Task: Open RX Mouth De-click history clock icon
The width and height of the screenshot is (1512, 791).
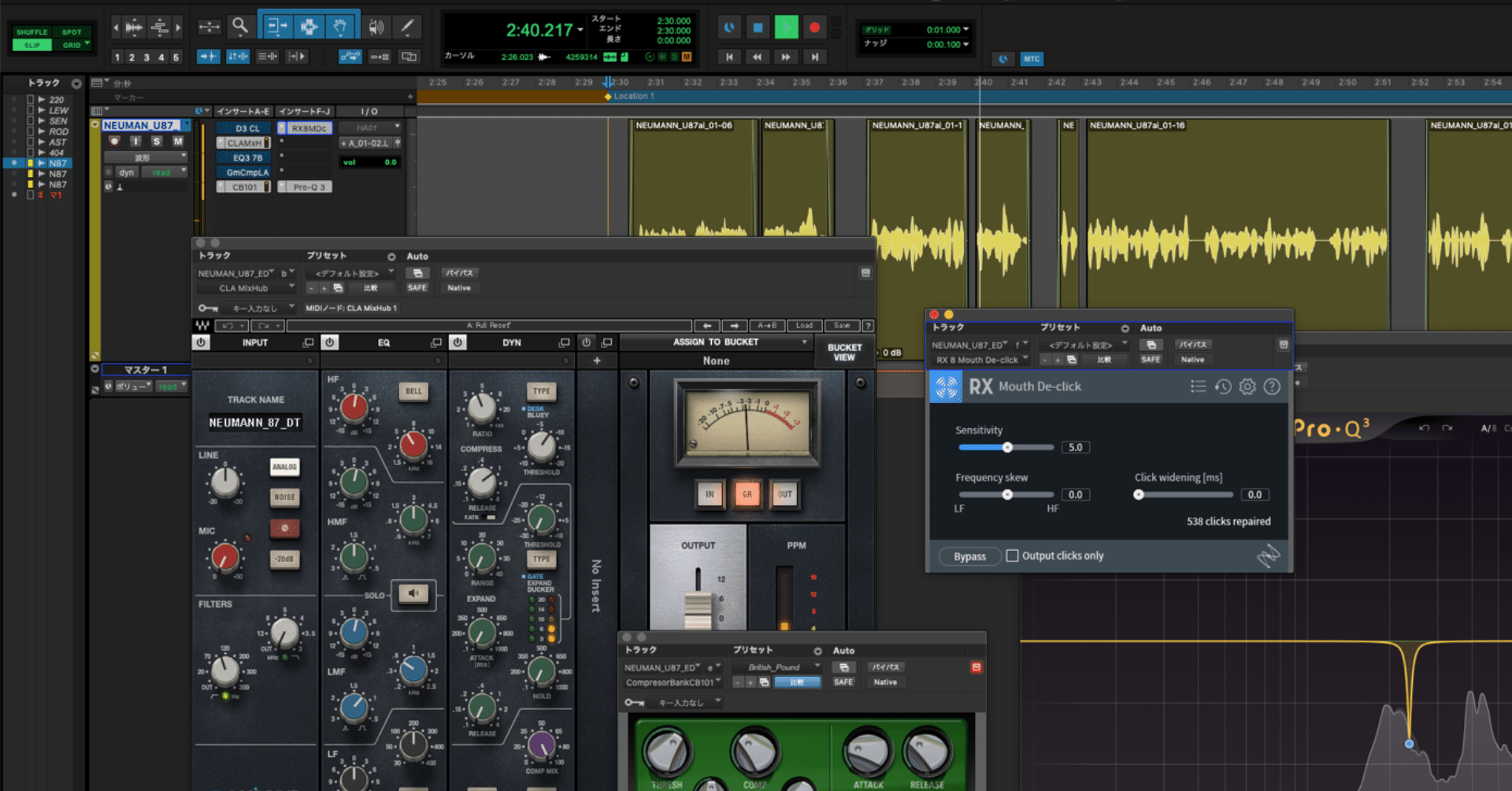Action: pyautogui.click(x=1222, y=386)
